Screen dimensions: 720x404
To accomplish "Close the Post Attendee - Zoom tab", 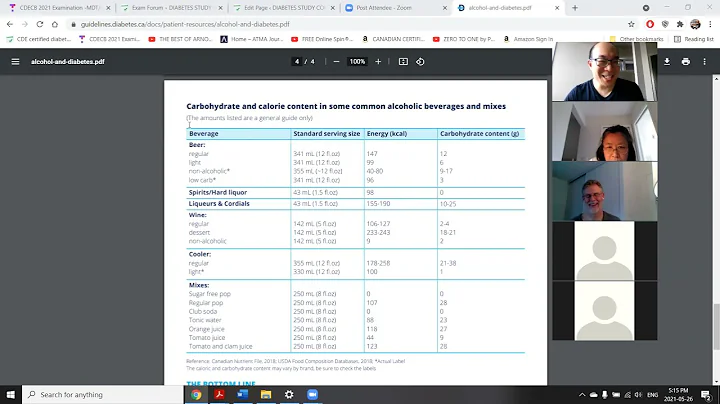I will (x=444, y=8).
